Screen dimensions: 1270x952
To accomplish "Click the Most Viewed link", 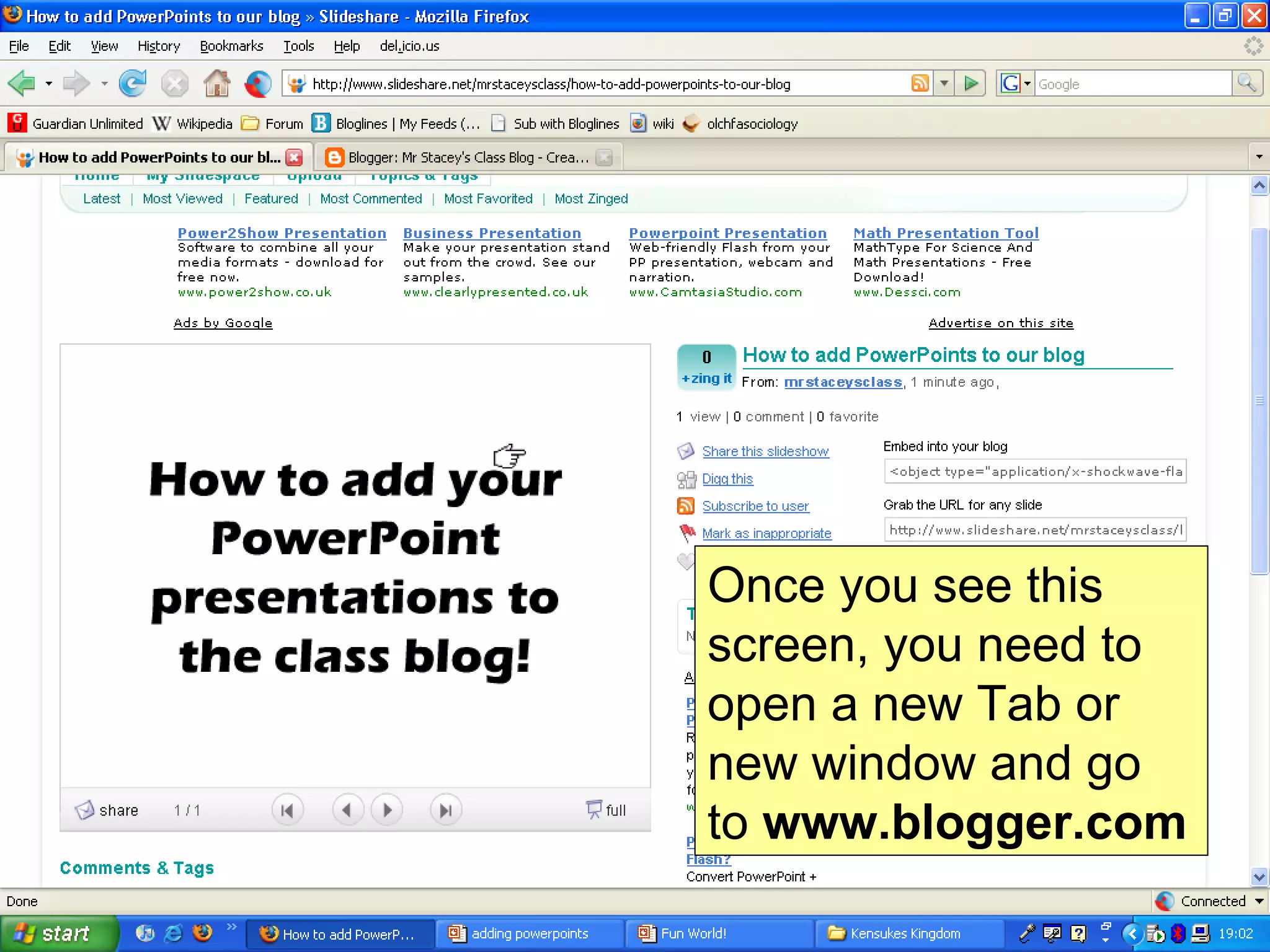I will [182, 199].
